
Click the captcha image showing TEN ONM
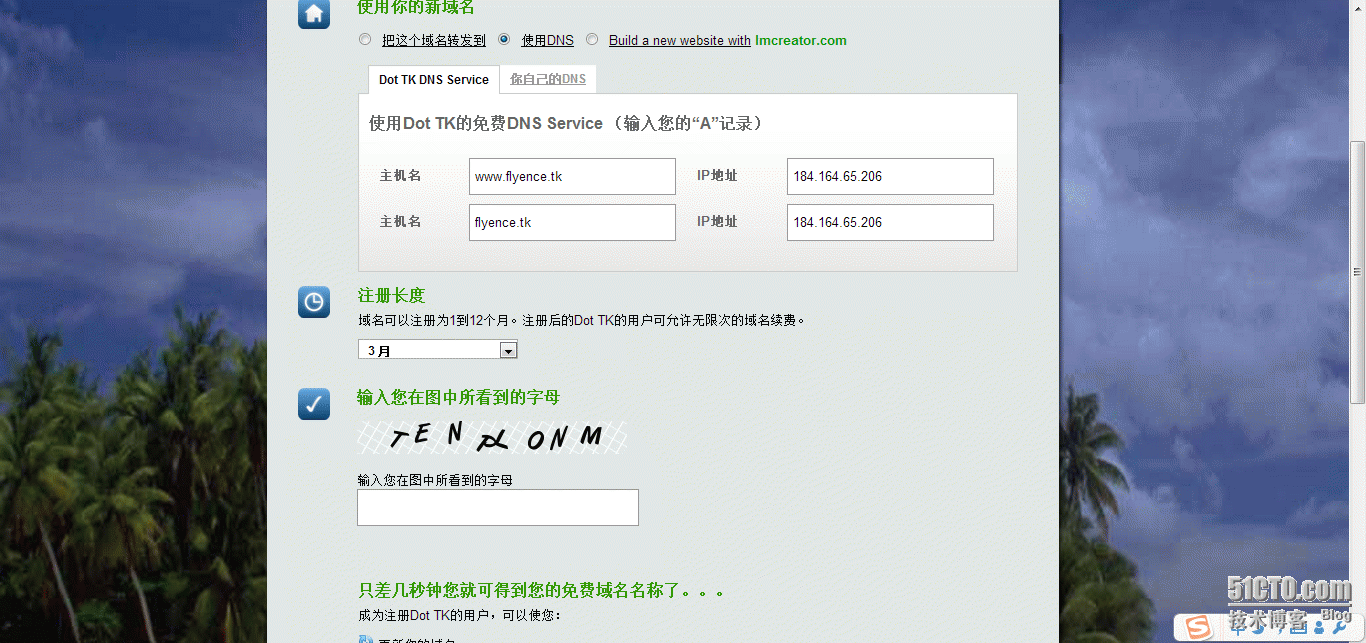(492, 437)
